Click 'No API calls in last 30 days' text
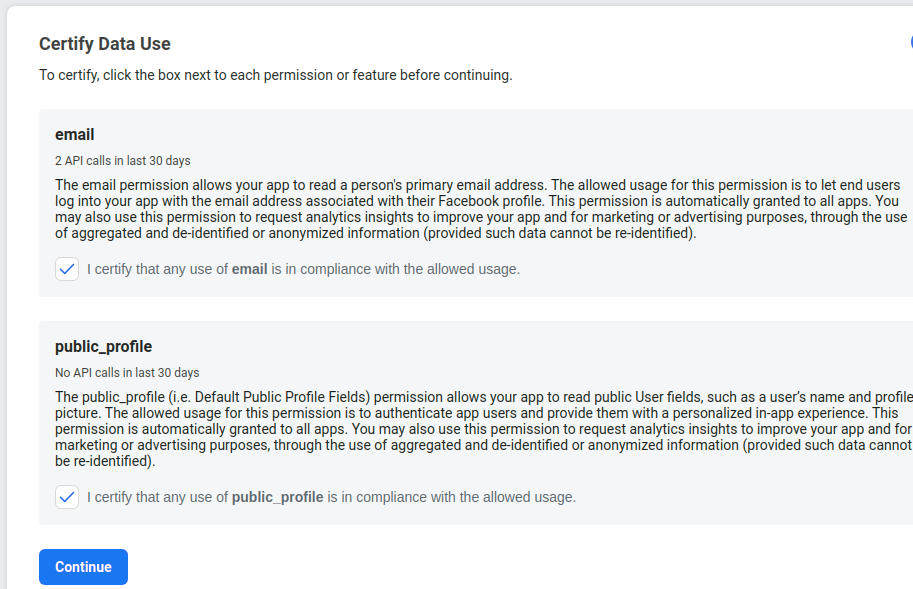Viewport: 913px width, 589px height. tap(127, 372)
